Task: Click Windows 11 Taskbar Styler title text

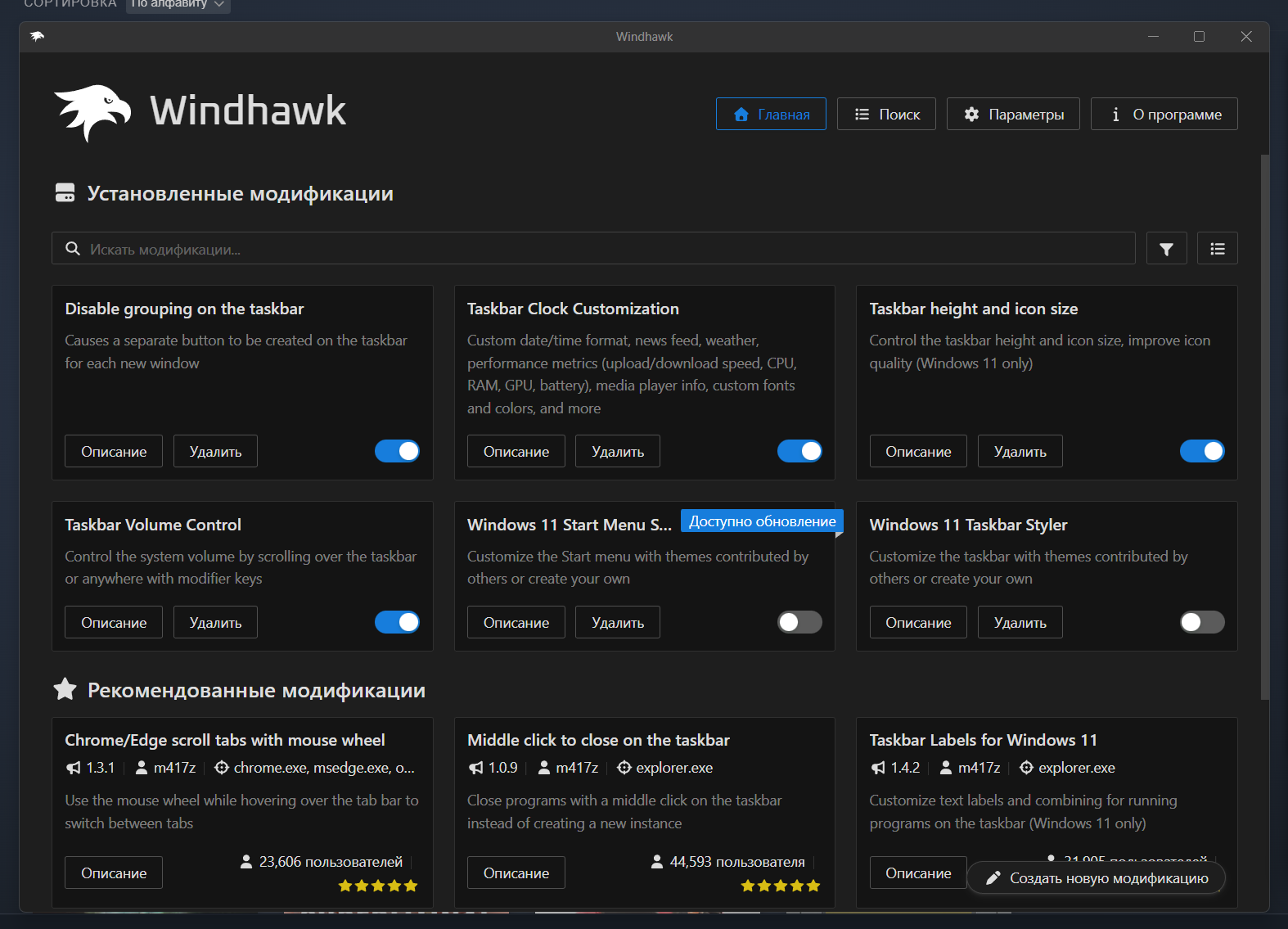Action: (968, 525)
